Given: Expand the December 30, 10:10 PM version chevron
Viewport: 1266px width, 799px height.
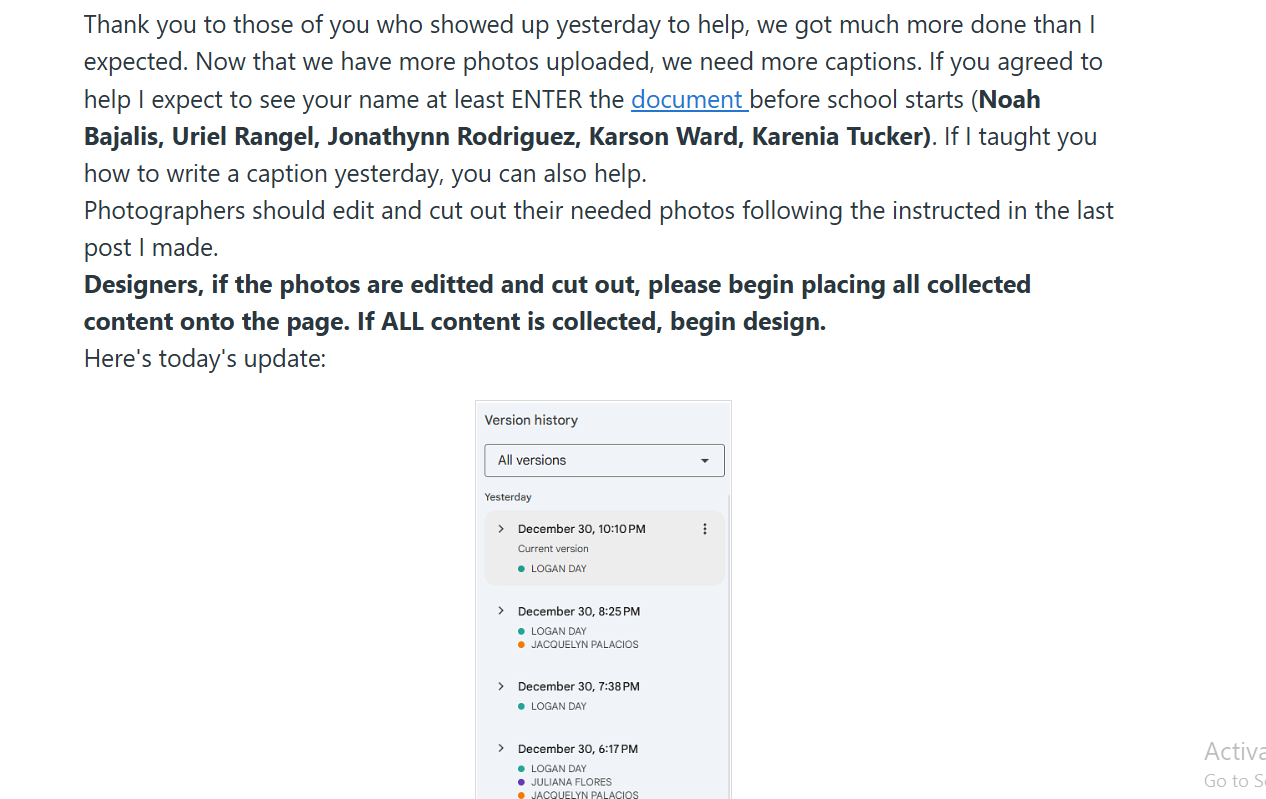Looking at the screenshot, I should [x=501, y=529].
